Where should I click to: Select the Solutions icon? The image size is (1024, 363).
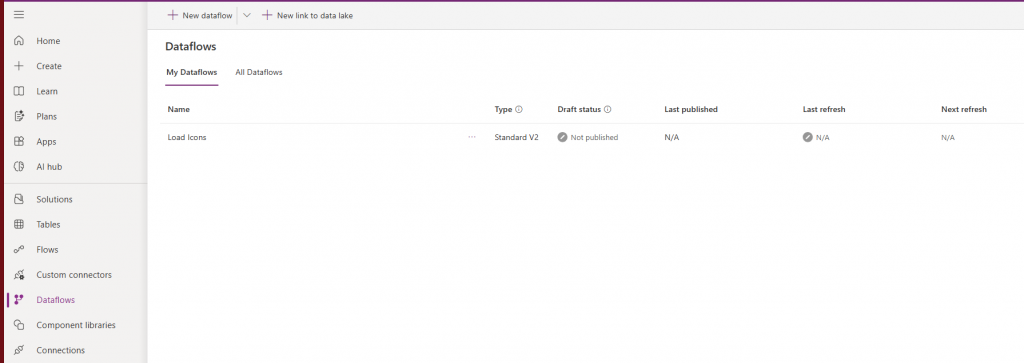coord(19,199)
